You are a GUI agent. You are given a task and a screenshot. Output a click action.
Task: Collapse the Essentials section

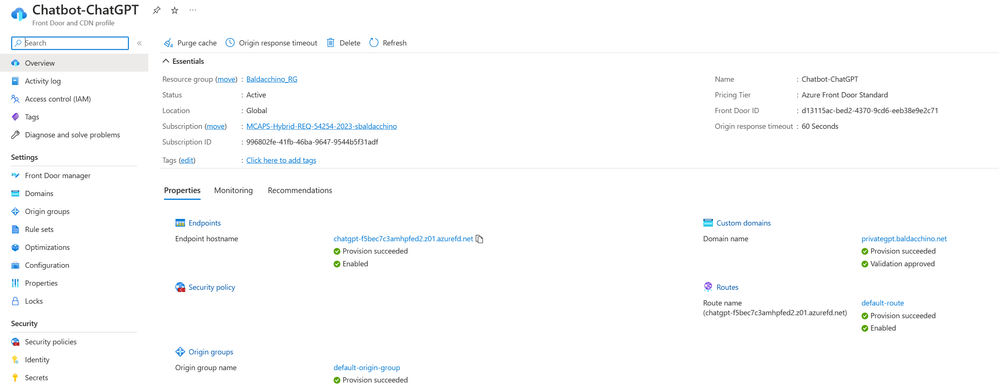tap(183, 61)
